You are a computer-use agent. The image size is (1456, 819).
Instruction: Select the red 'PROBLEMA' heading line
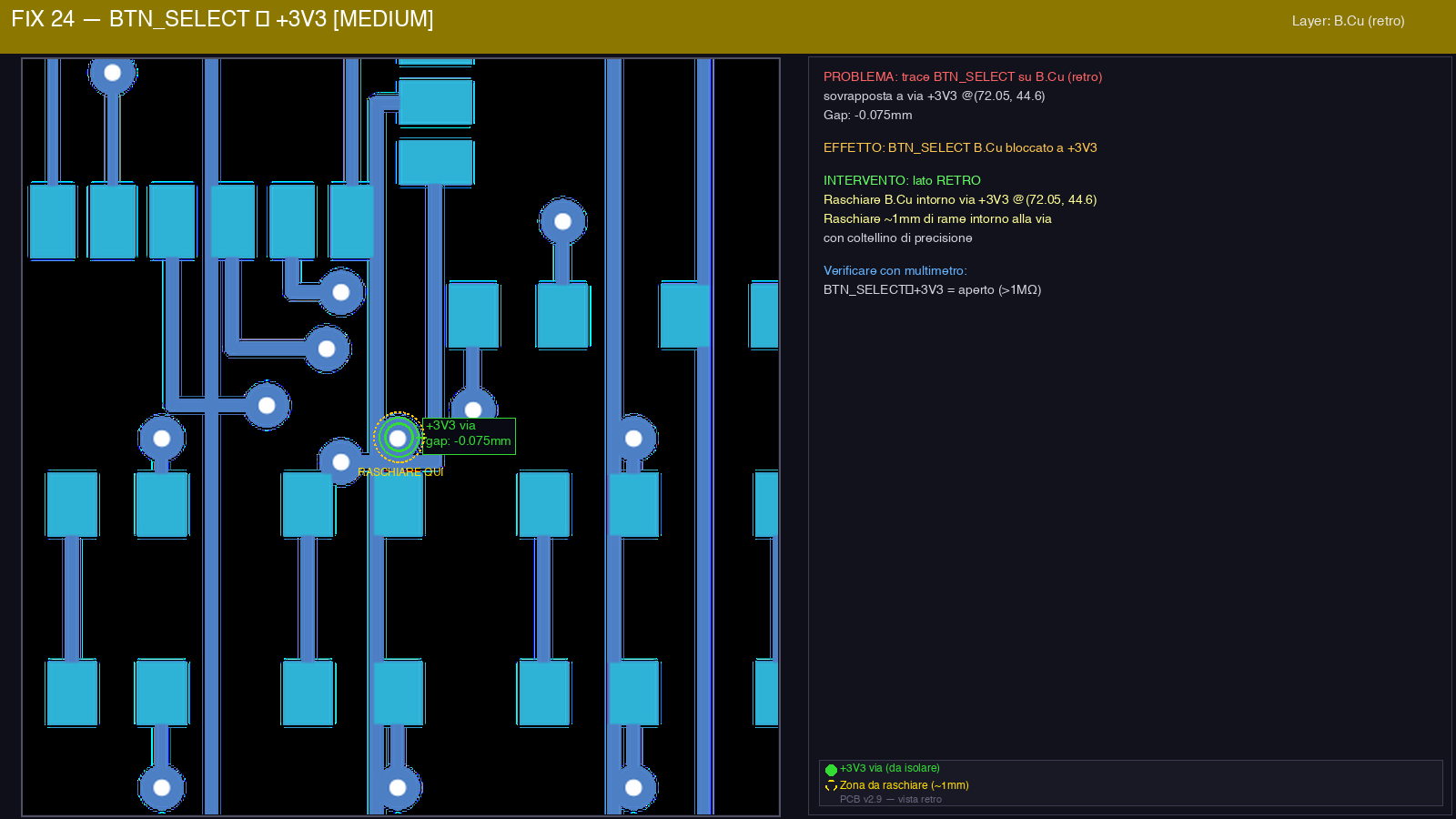pyautogui.click(x=962, y=76)
